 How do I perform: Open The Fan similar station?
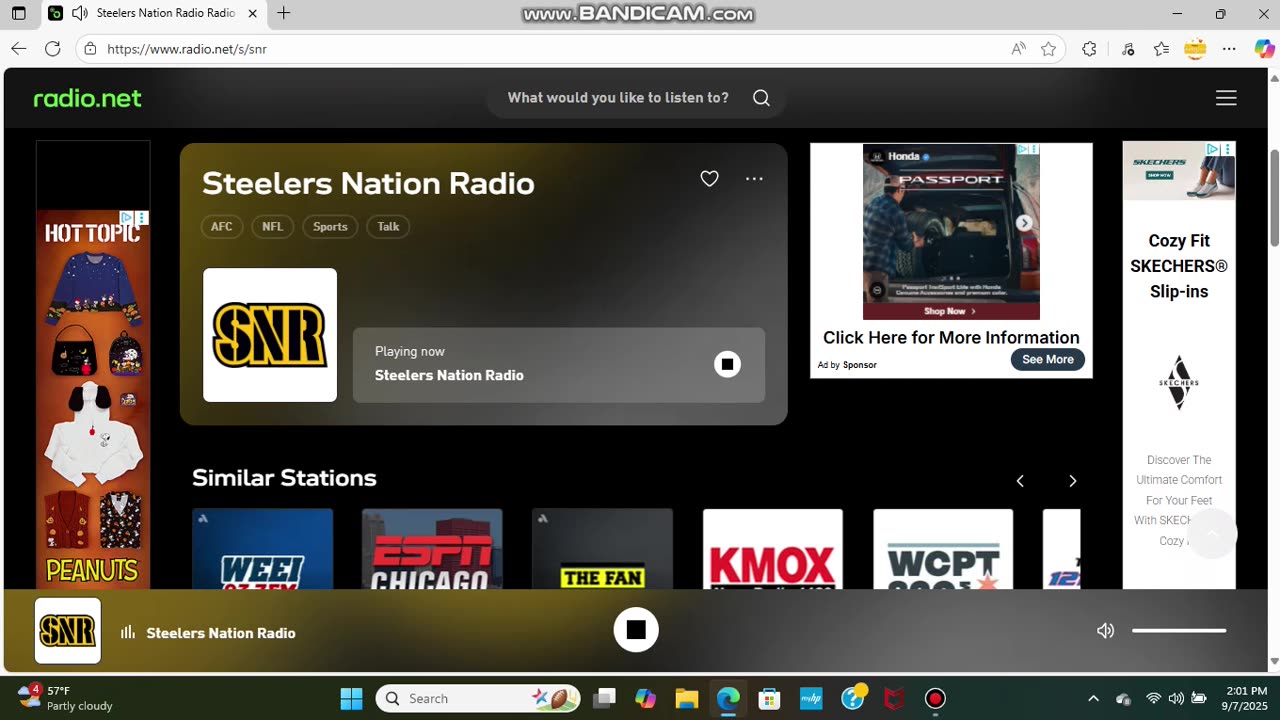click(602, 549)
